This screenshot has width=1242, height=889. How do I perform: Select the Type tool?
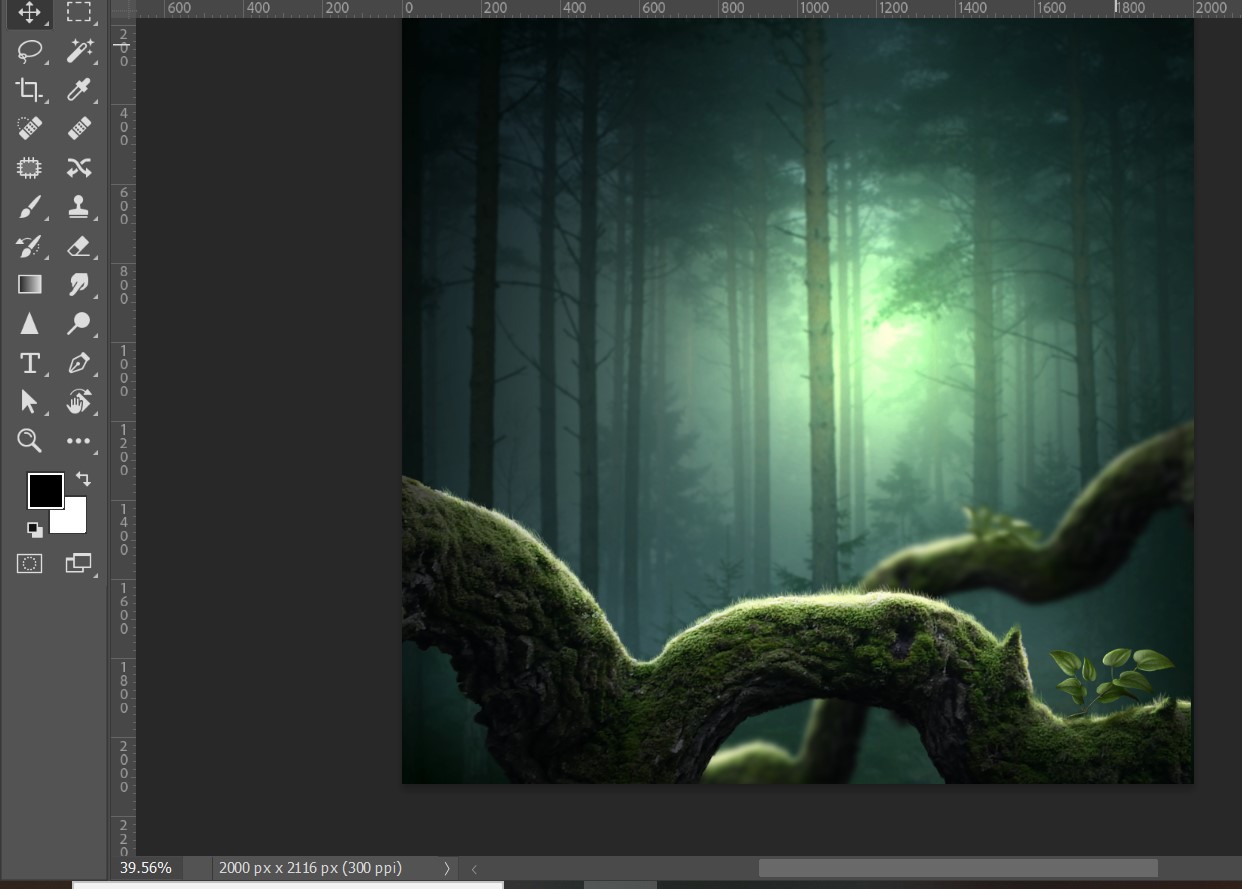click(x=29, y=363)
